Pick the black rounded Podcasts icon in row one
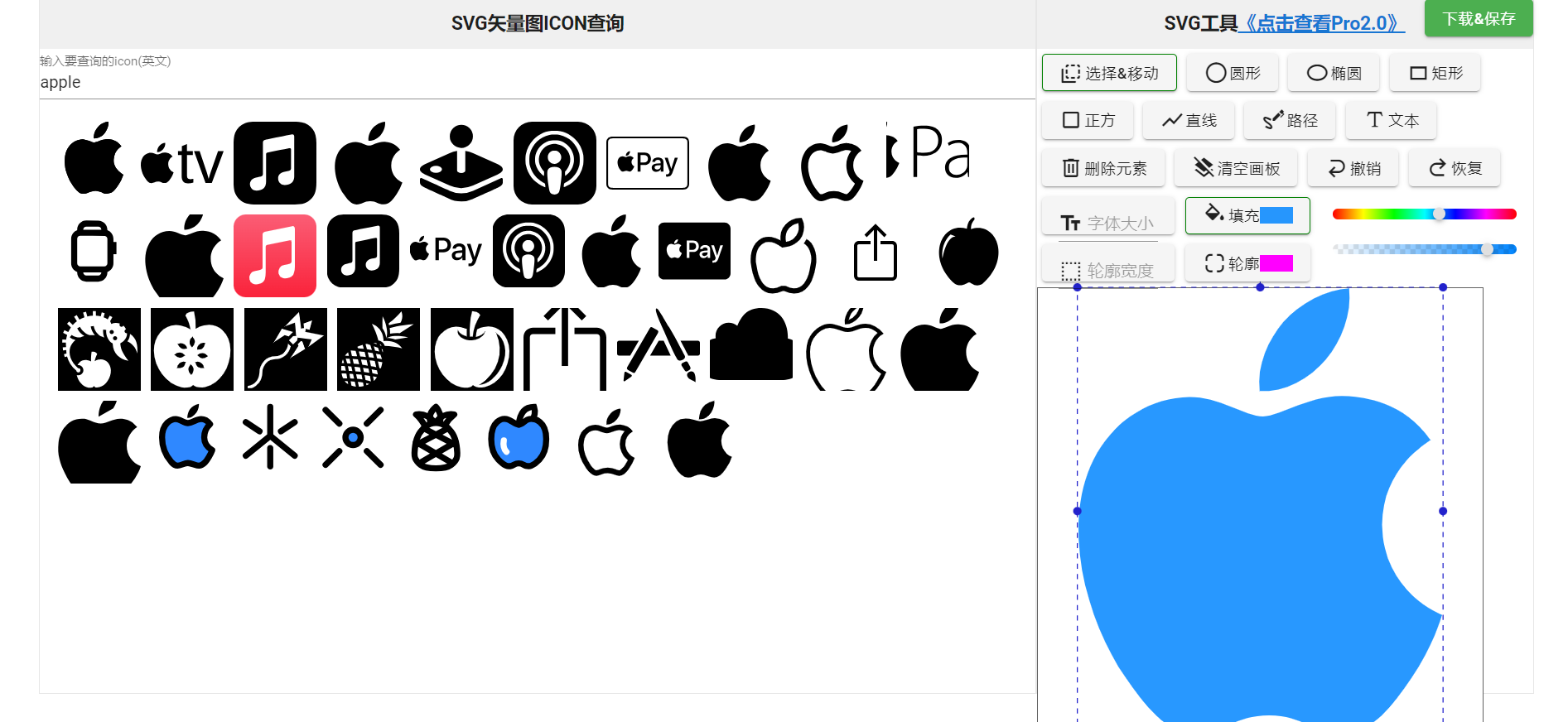Image resolution: width=1568 pixels, height=722 pixels. (x=555, y=163)
